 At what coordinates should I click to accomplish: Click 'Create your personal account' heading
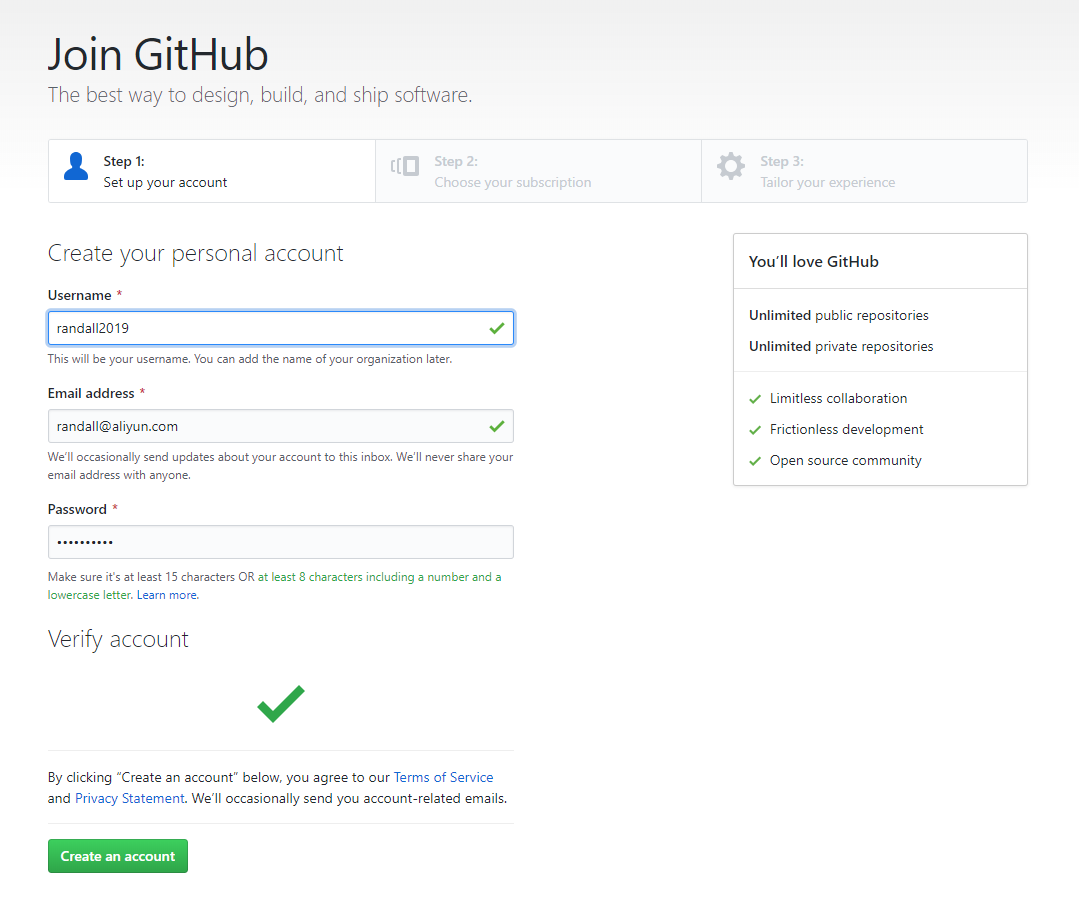tap(195, 254)
